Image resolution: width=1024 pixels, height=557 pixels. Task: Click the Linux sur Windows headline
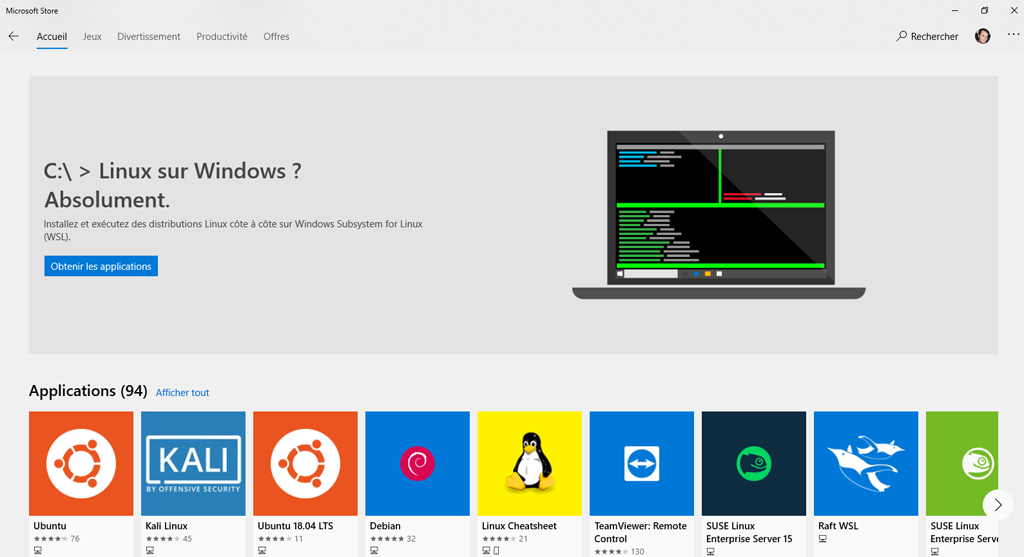(x=172, y=185)
